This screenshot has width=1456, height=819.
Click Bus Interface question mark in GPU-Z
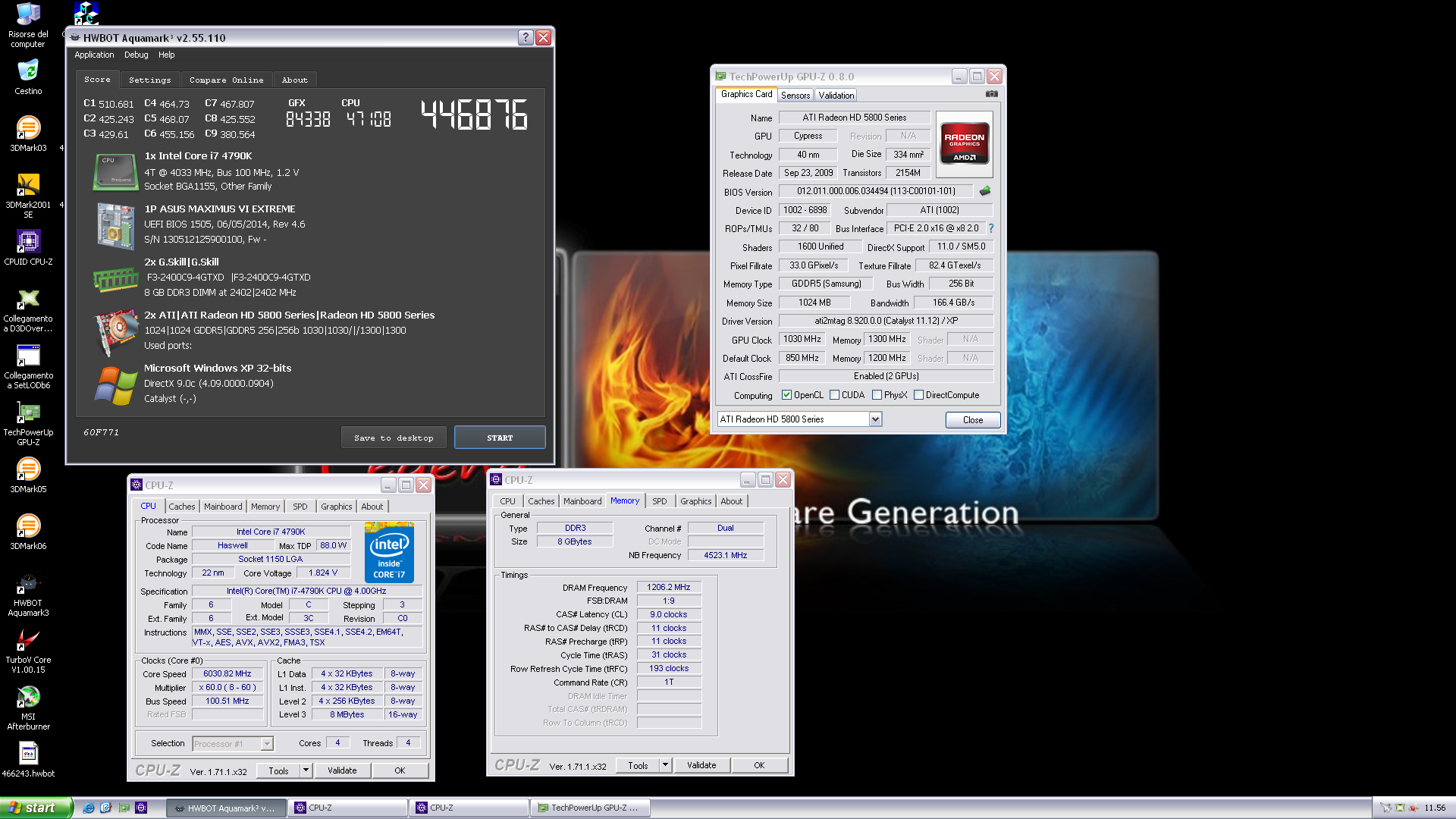[x=990, y=228]
